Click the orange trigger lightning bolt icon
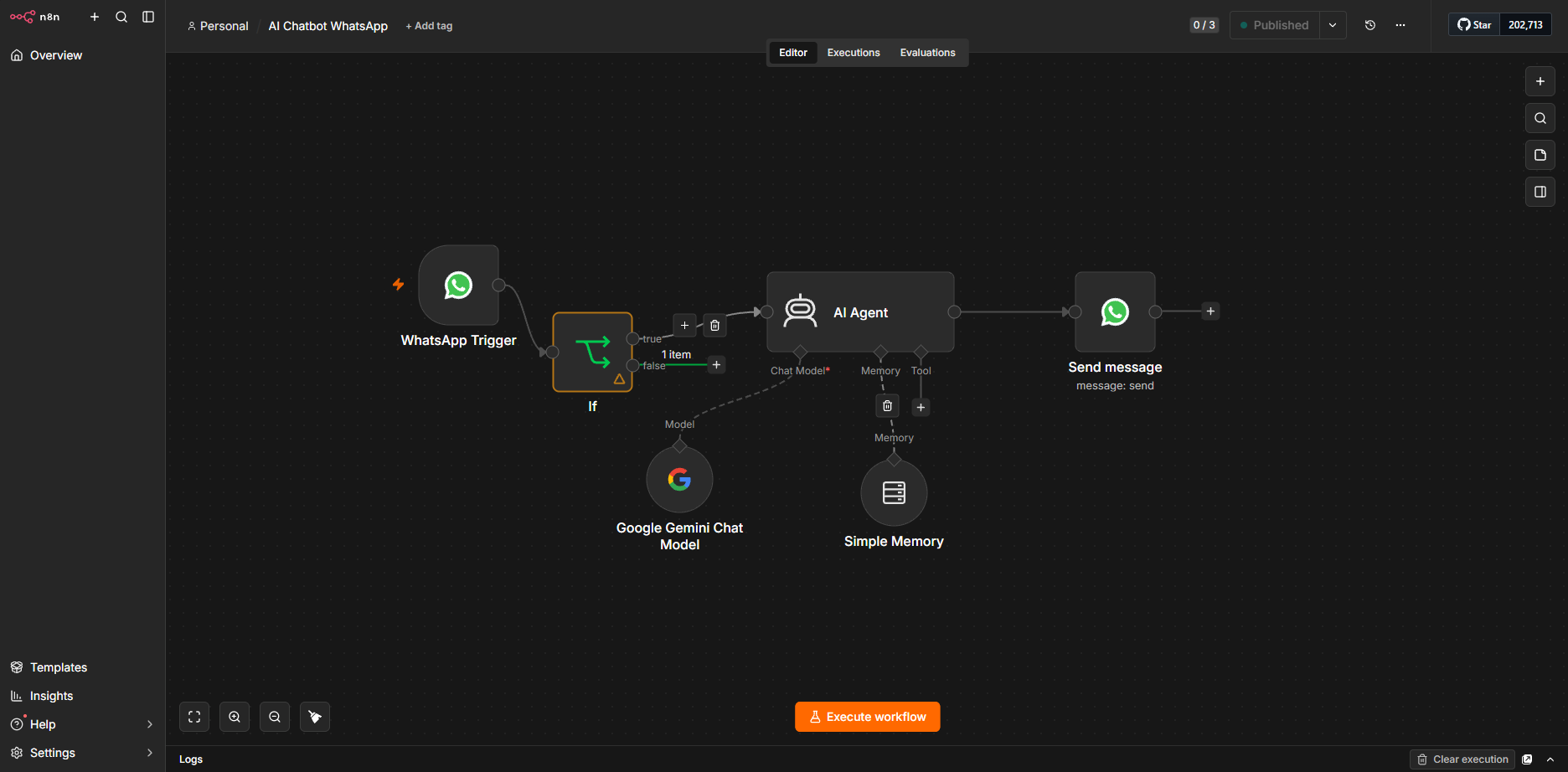Viewport: 1568px width, 772px height. pos(399,285)
